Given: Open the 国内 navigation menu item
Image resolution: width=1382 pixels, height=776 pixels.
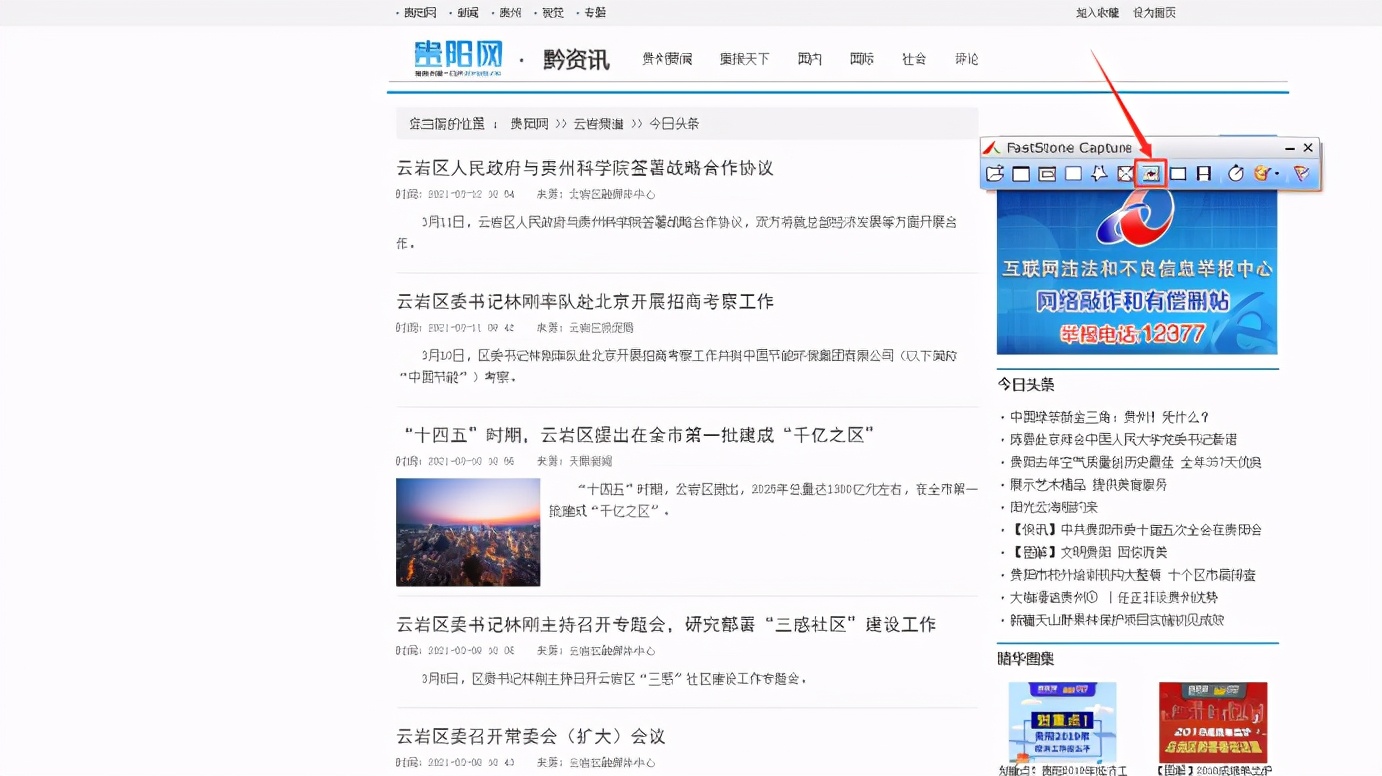Looking at the screenshot, I should [809, 59].
